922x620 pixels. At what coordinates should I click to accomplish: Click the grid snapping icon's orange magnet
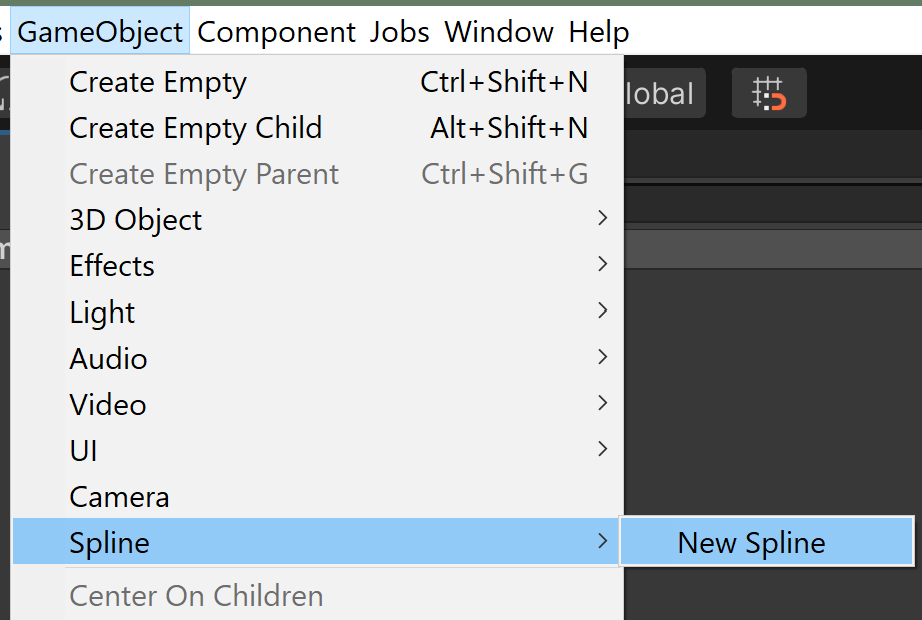click(769, 92)
